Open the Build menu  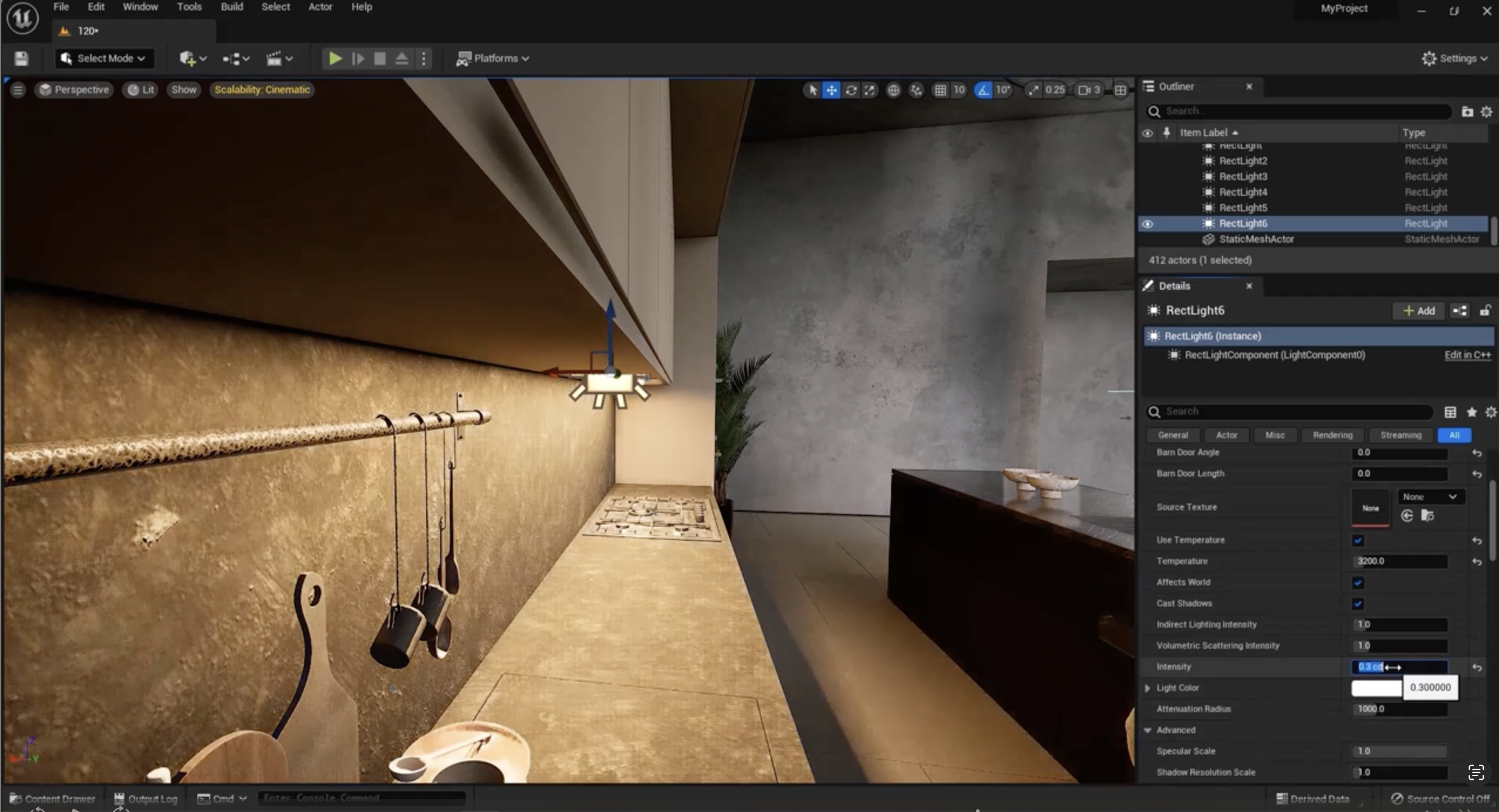point(231,7)
